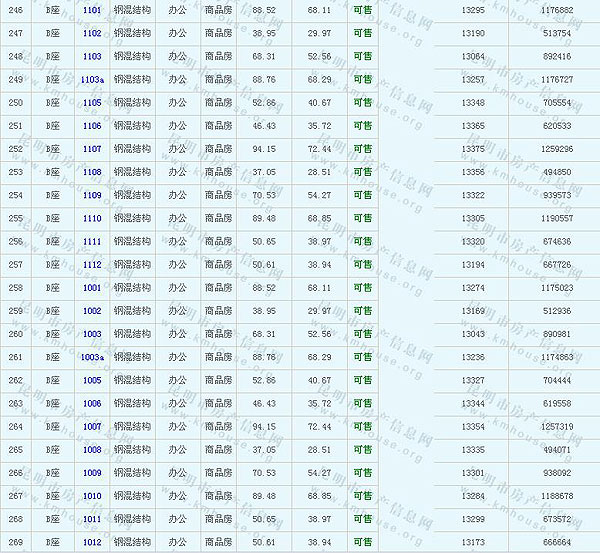Open room 1107 link
The width and height of the screenshot is (600, 553).
point(92,149)
